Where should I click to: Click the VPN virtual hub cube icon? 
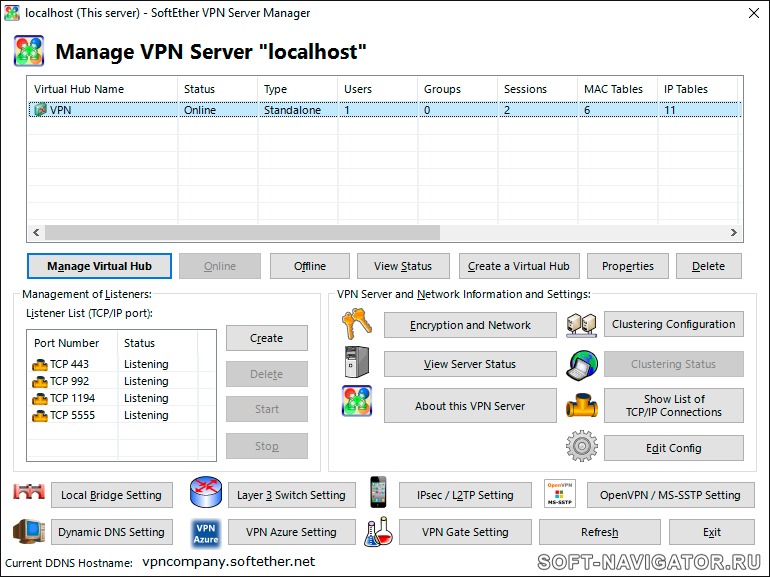[40, 110]
